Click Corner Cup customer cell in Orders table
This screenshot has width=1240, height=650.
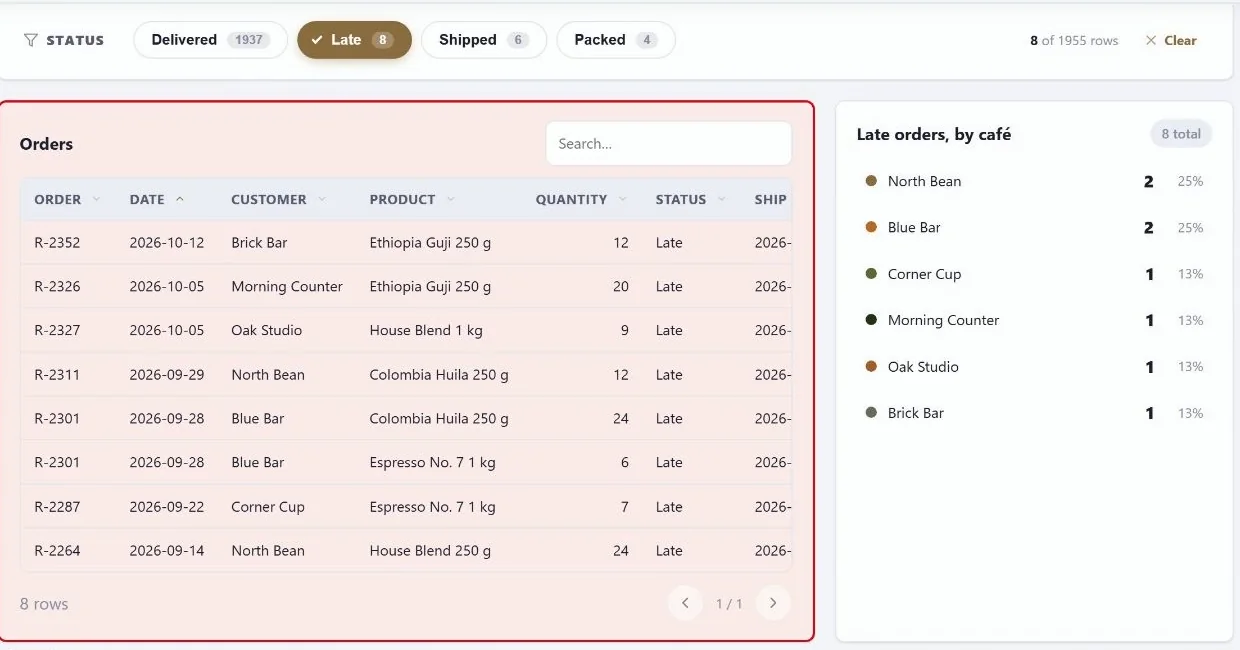pos(268,507)
